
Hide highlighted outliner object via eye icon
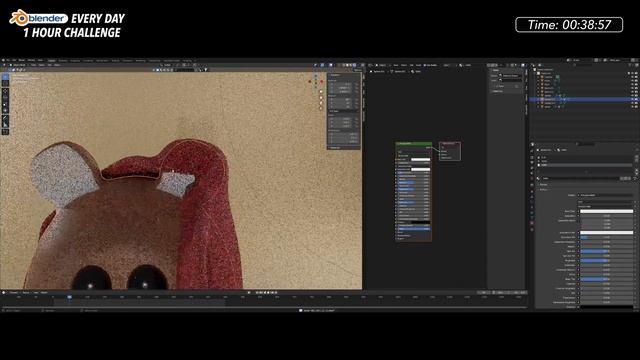[x=632, y=99]
